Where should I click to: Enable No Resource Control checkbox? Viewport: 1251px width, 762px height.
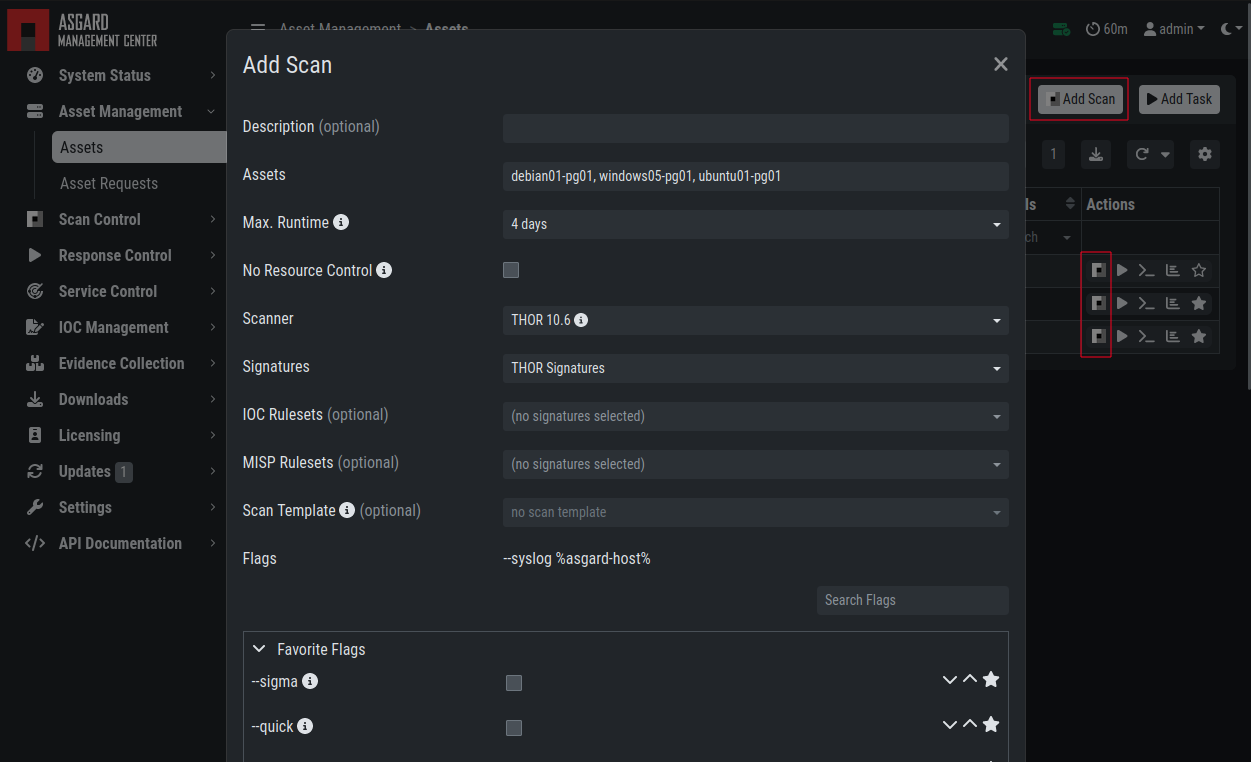(x=511, y=270)
